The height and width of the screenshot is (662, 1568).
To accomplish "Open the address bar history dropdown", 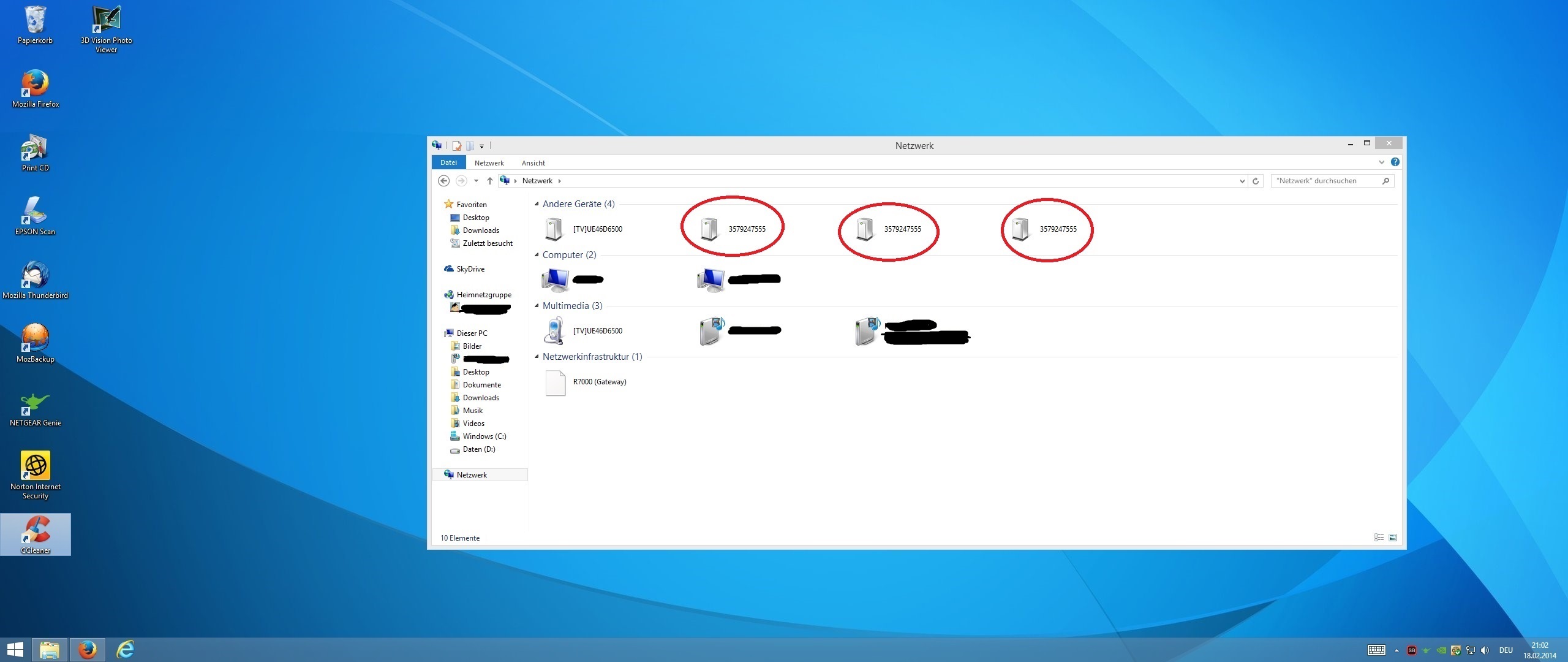I will 1242,181.
